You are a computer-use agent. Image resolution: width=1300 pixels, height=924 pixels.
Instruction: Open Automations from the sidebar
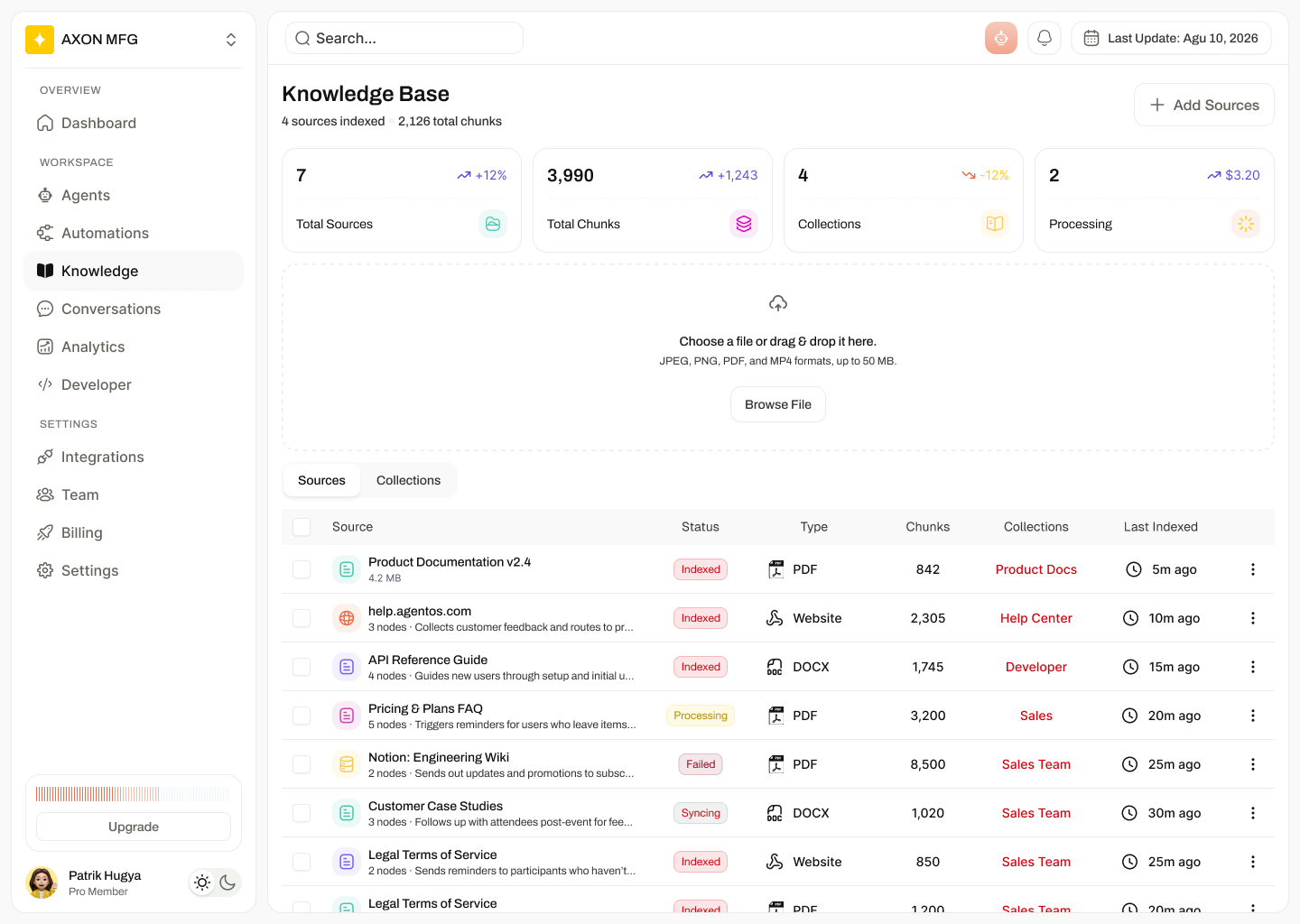coord(134,233)
